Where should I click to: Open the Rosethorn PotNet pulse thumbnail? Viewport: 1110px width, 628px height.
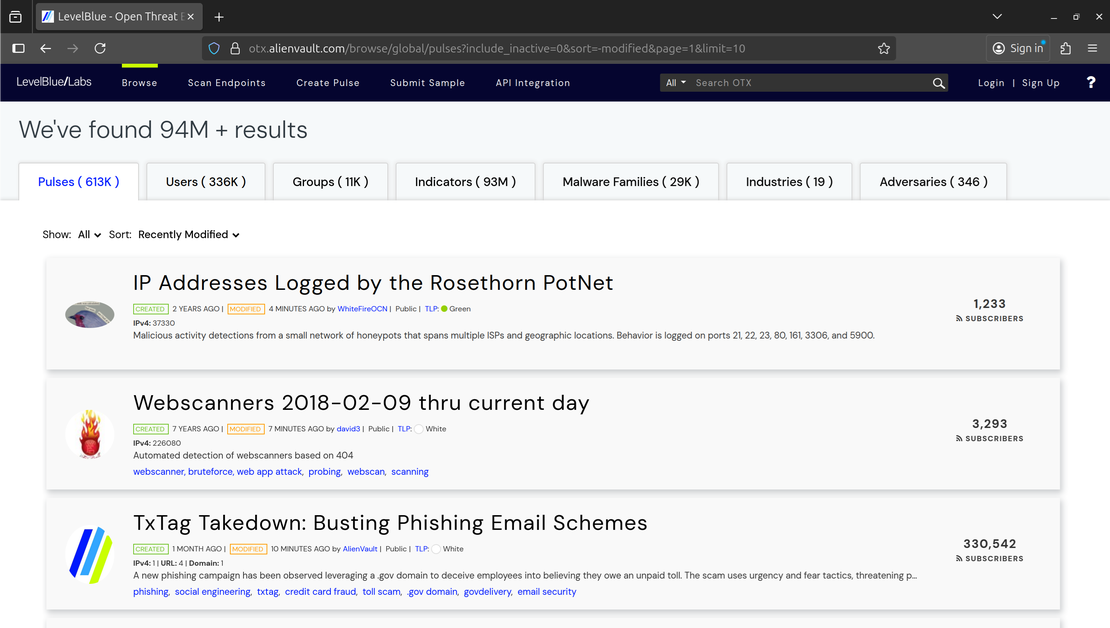[90, 315]
